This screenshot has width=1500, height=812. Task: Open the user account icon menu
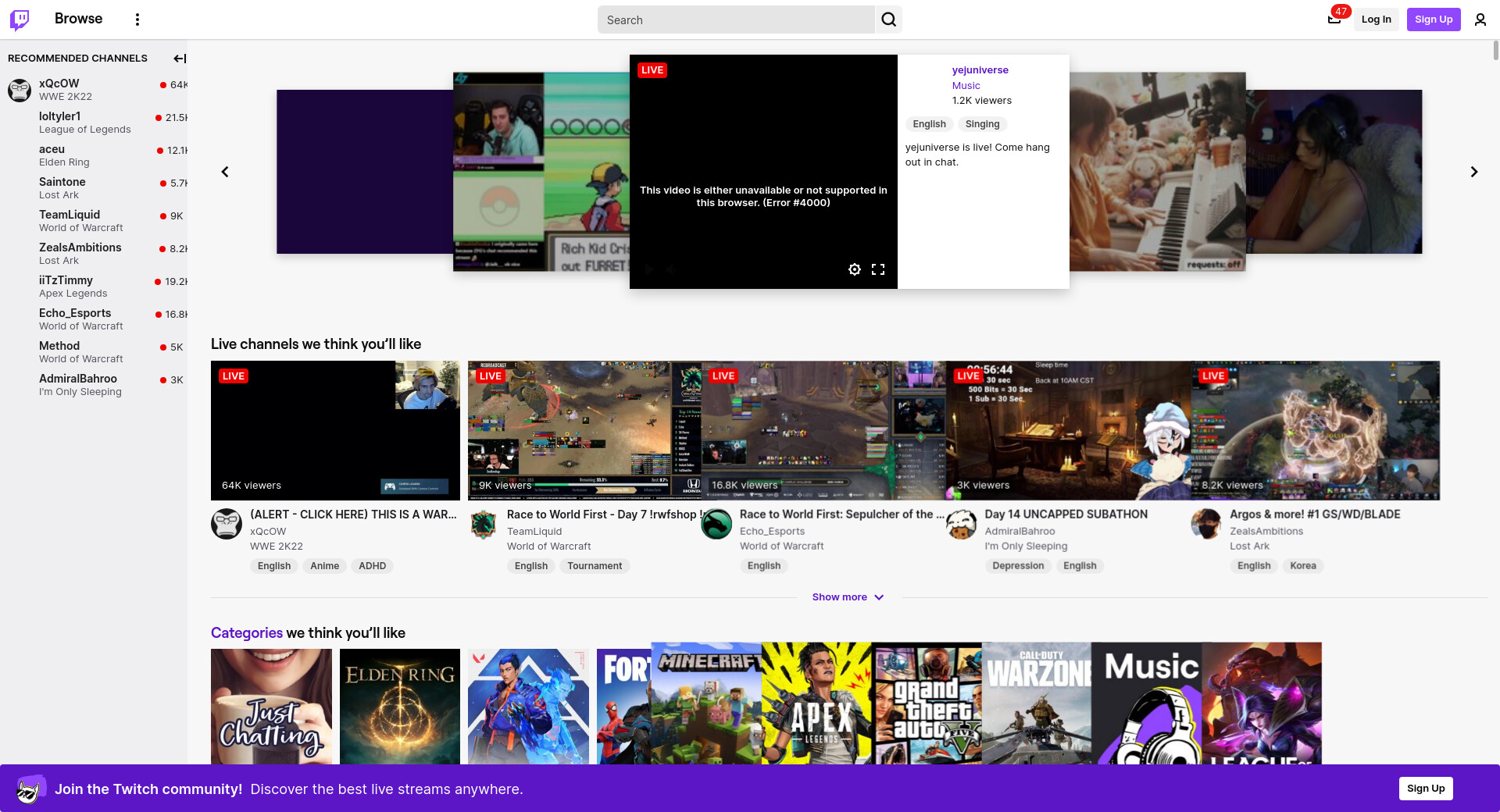click(x=1480, y=20)
